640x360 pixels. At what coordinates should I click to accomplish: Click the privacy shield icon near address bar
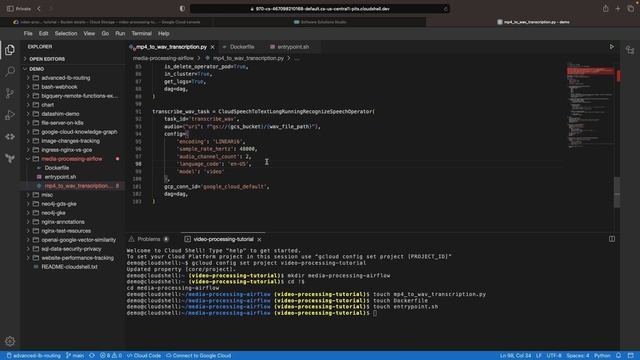point(182,9)
